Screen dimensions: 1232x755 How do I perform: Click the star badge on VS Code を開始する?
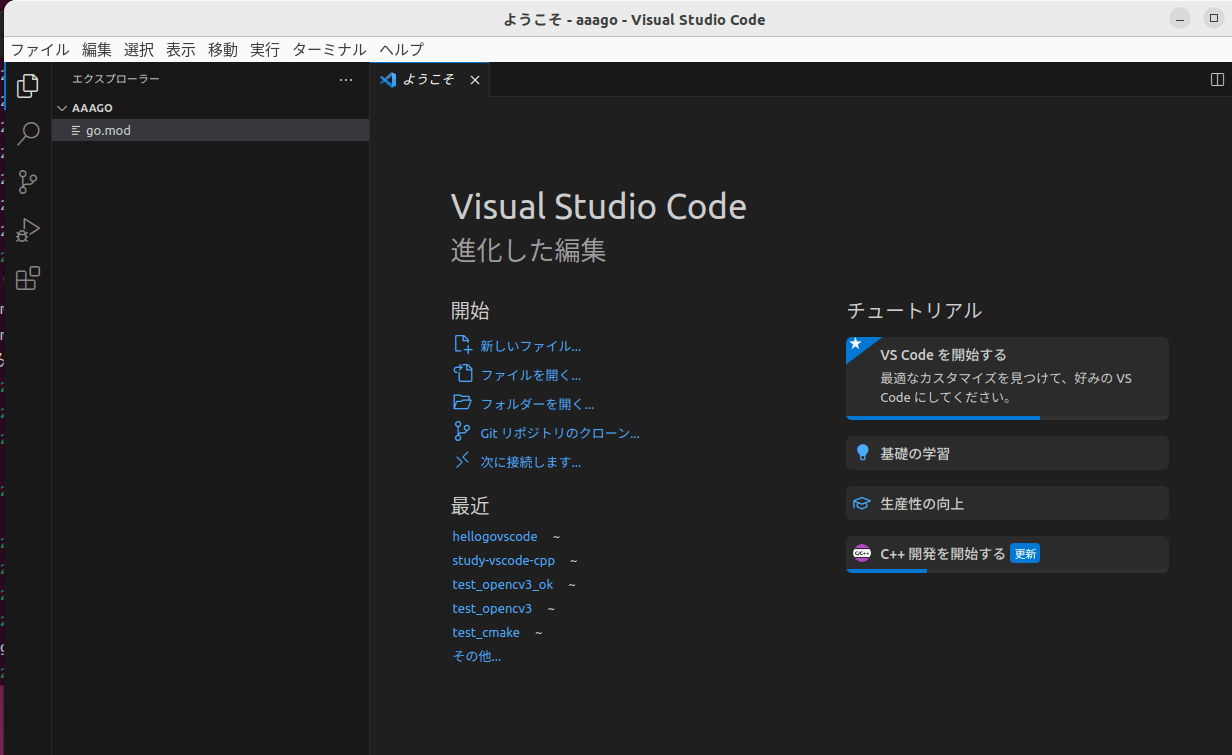tap(856, 345)
